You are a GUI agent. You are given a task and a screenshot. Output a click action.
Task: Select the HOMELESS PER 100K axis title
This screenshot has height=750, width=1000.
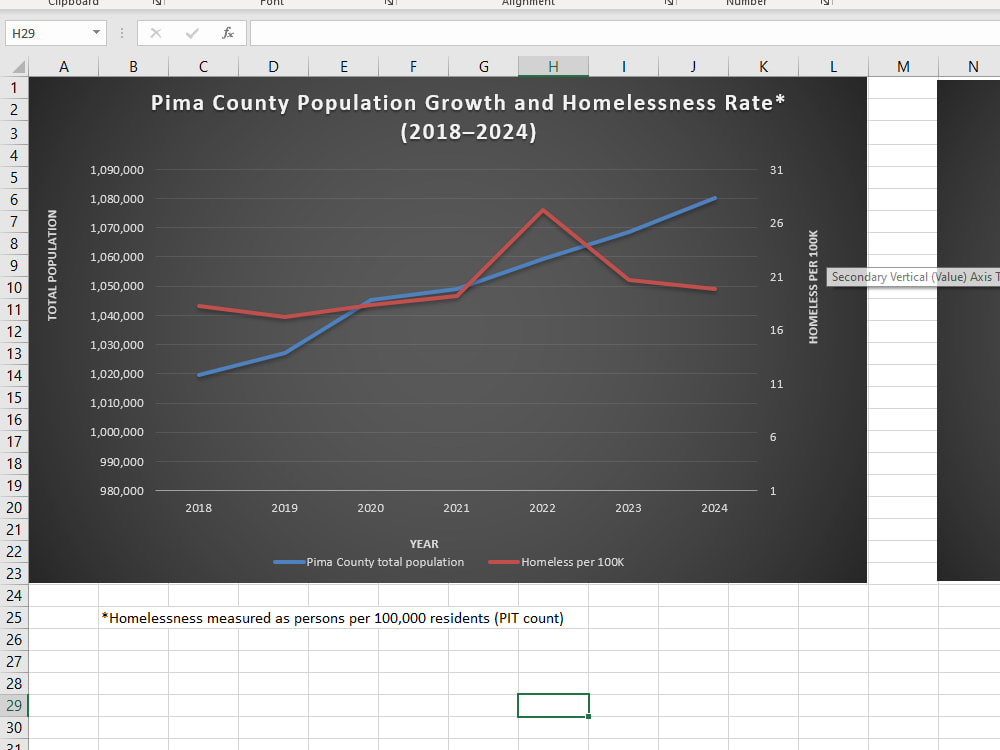(813, 287)
